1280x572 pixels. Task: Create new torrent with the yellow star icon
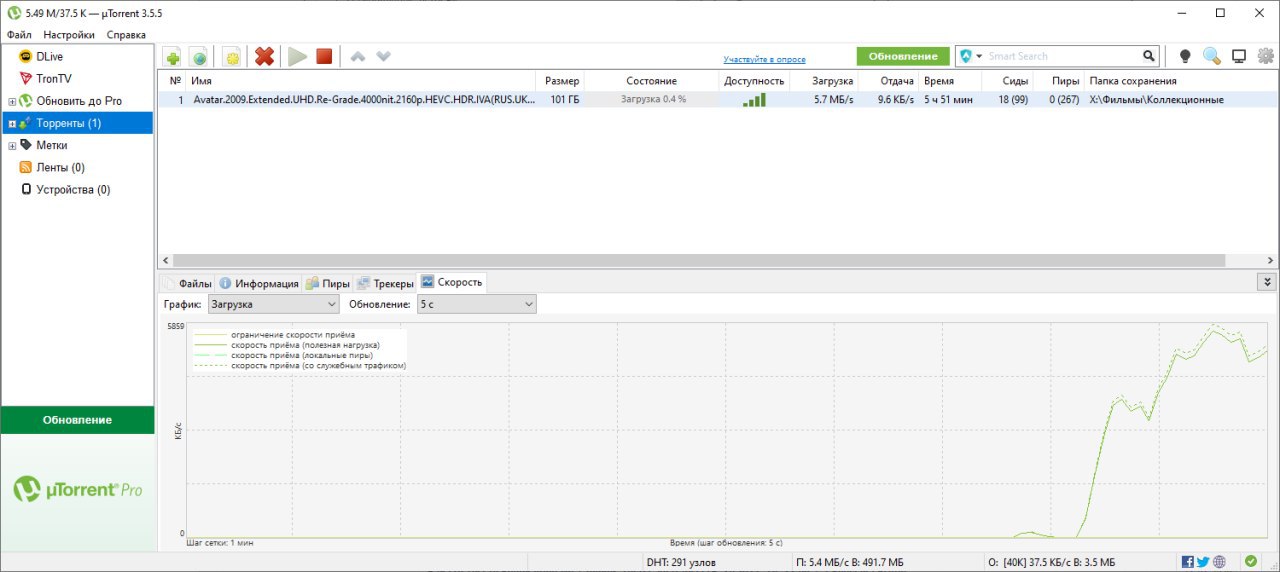(231, 57)
